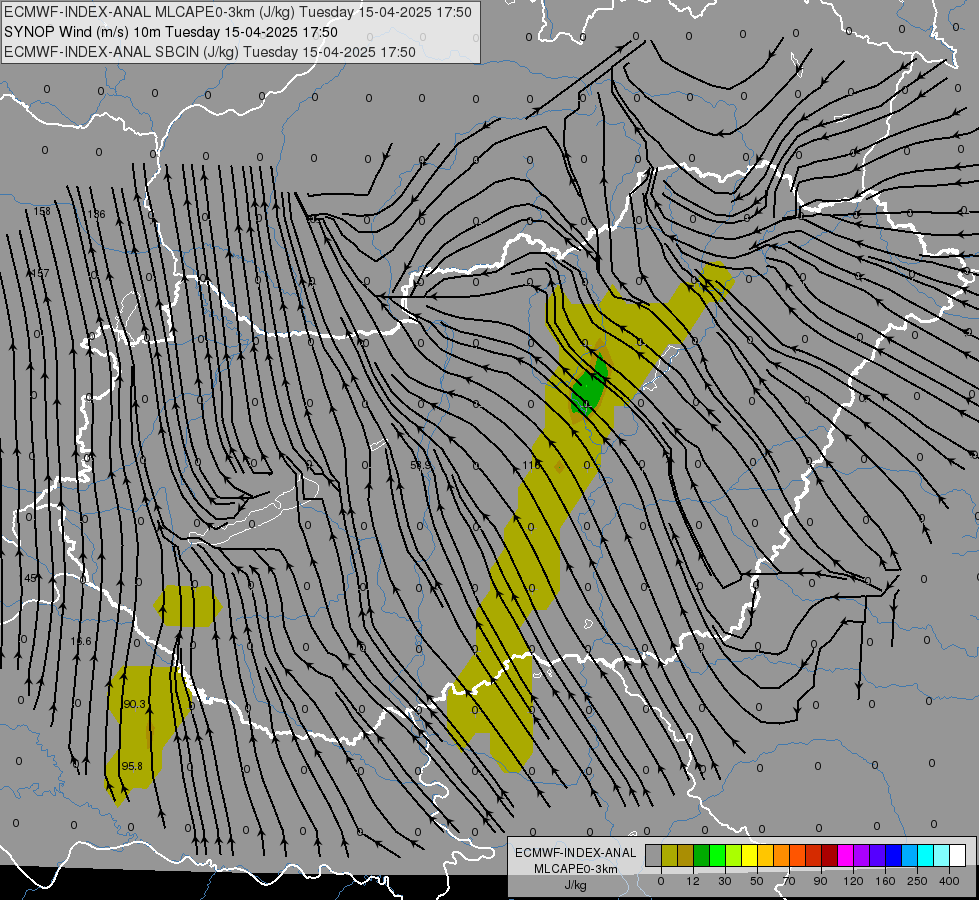Select the legend scale value '120'
Image resolution: width=979 pixels, height=900 pixels.
pyautogui.click(x=854, y=881)
